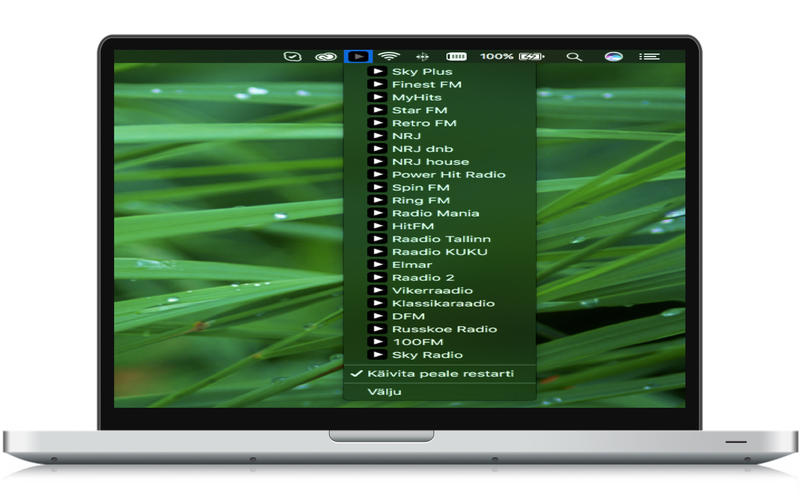
Task: Click play icon beside NRJ house
Action: click(377, 161)
